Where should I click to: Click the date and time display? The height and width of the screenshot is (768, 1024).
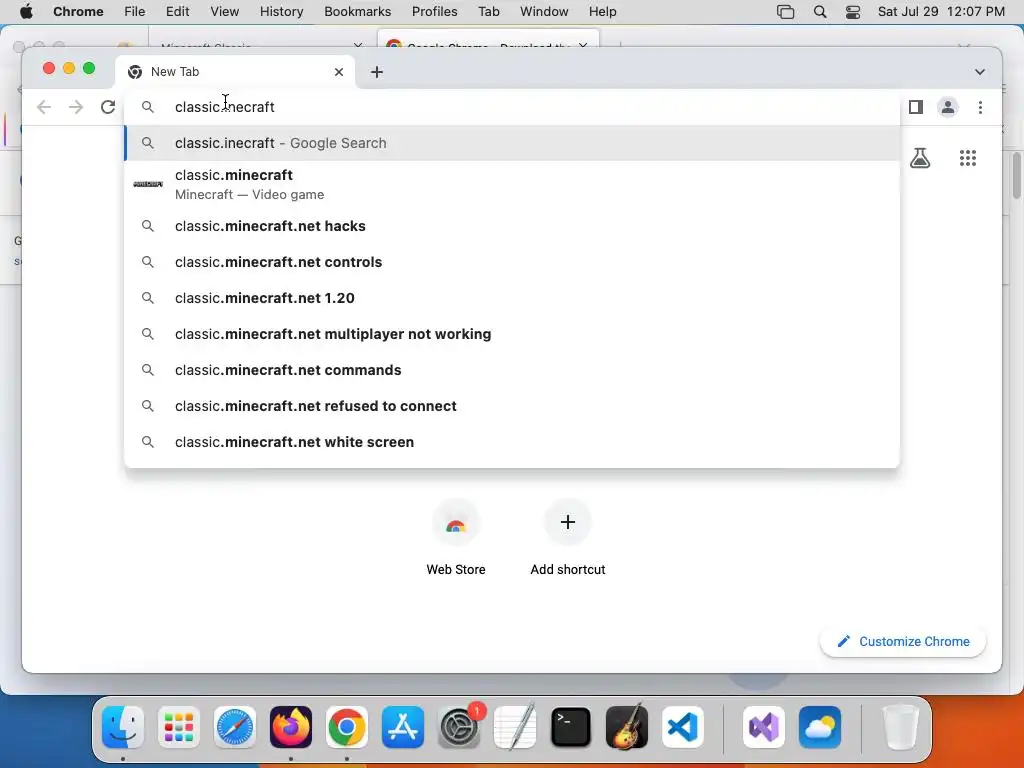tap(941, 12)
